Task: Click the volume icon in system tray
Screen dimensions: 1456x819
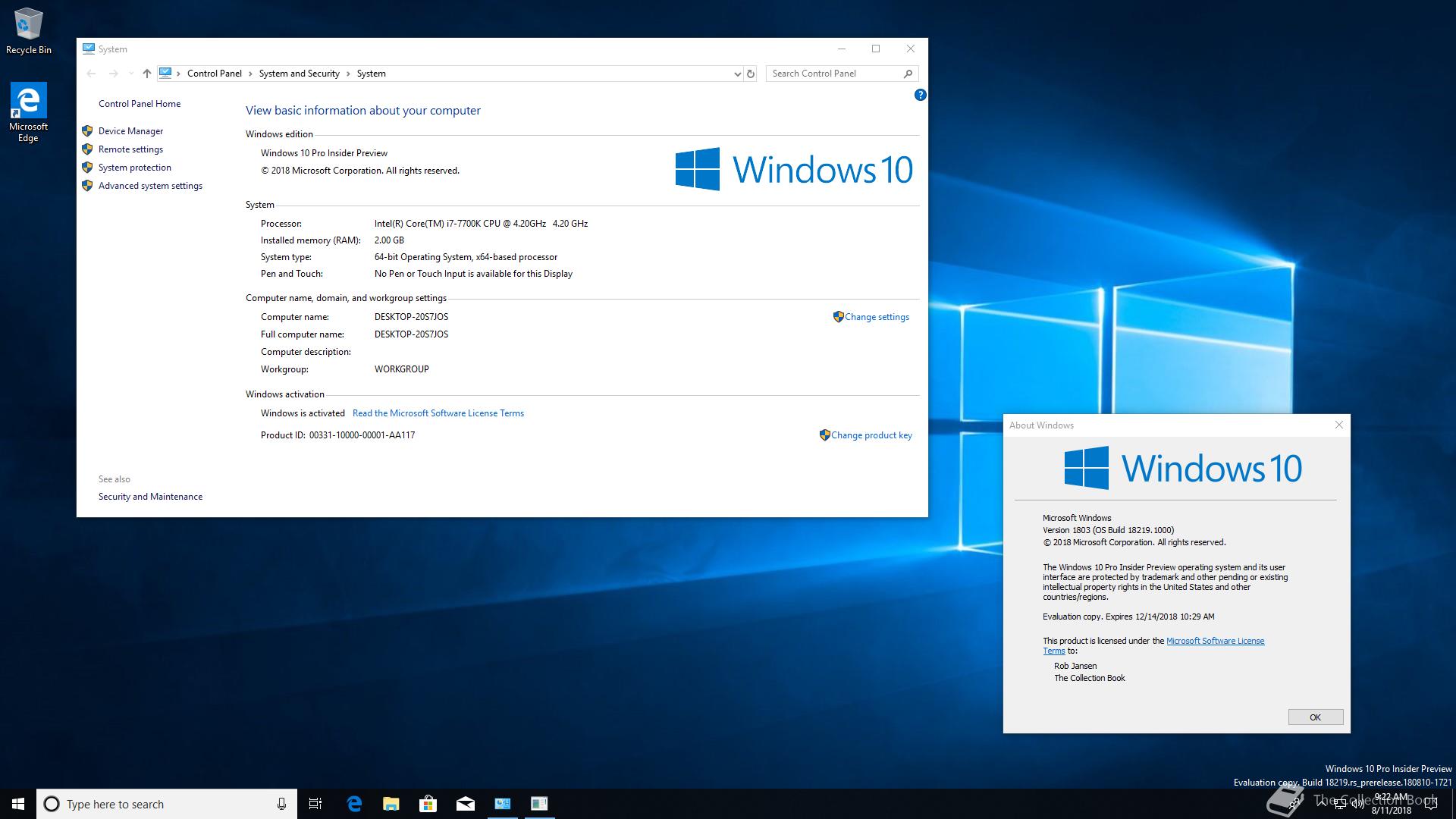Action: (1357, 805)
